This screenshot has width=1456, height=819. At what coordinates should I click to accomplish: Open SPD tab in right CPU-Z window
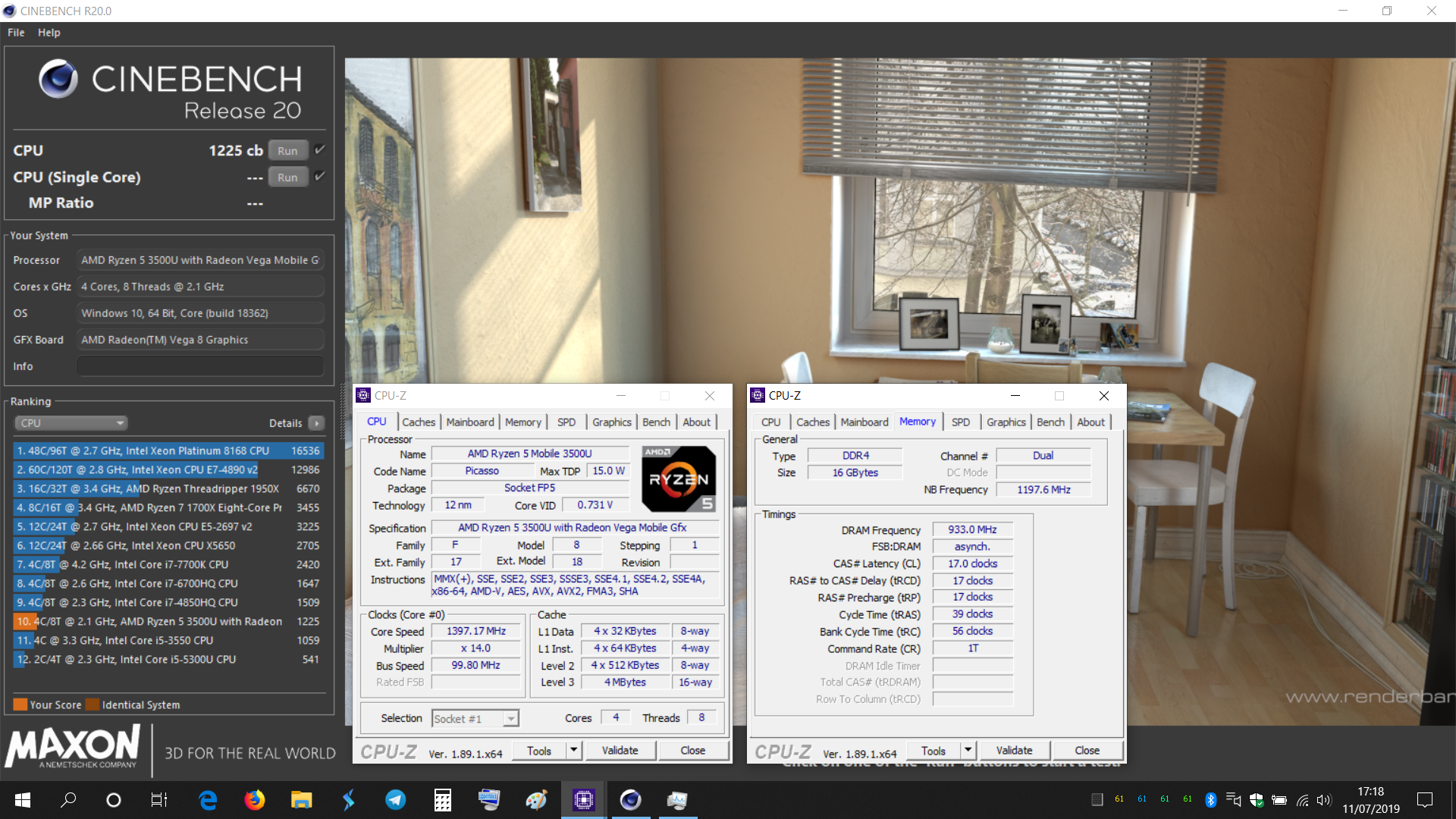coord(961,422)
